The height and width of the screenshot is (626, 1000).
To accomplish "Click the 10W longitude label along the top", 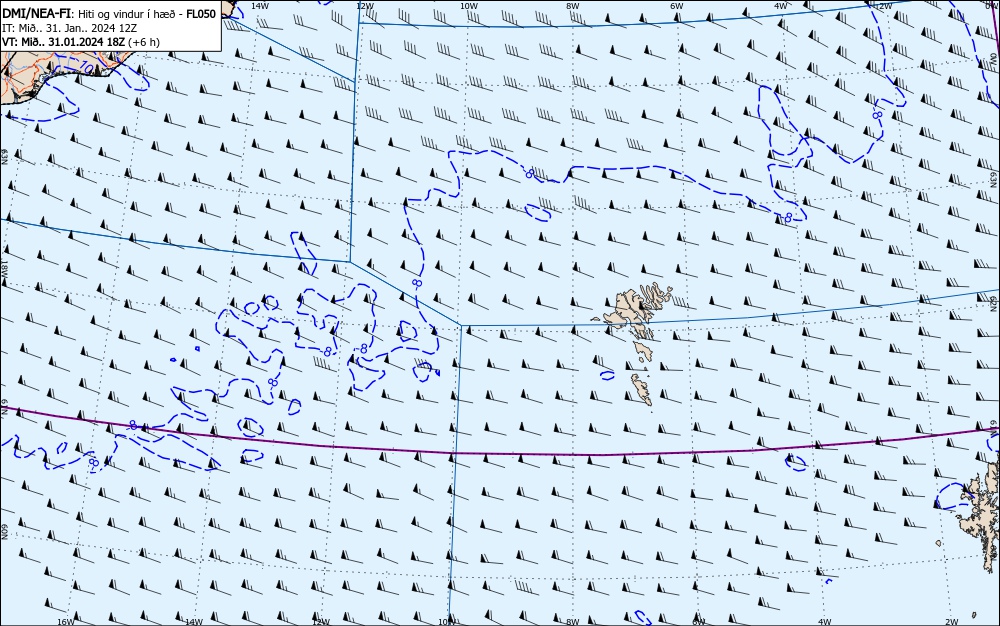I will pyautogui.click(x=469, y=5).
